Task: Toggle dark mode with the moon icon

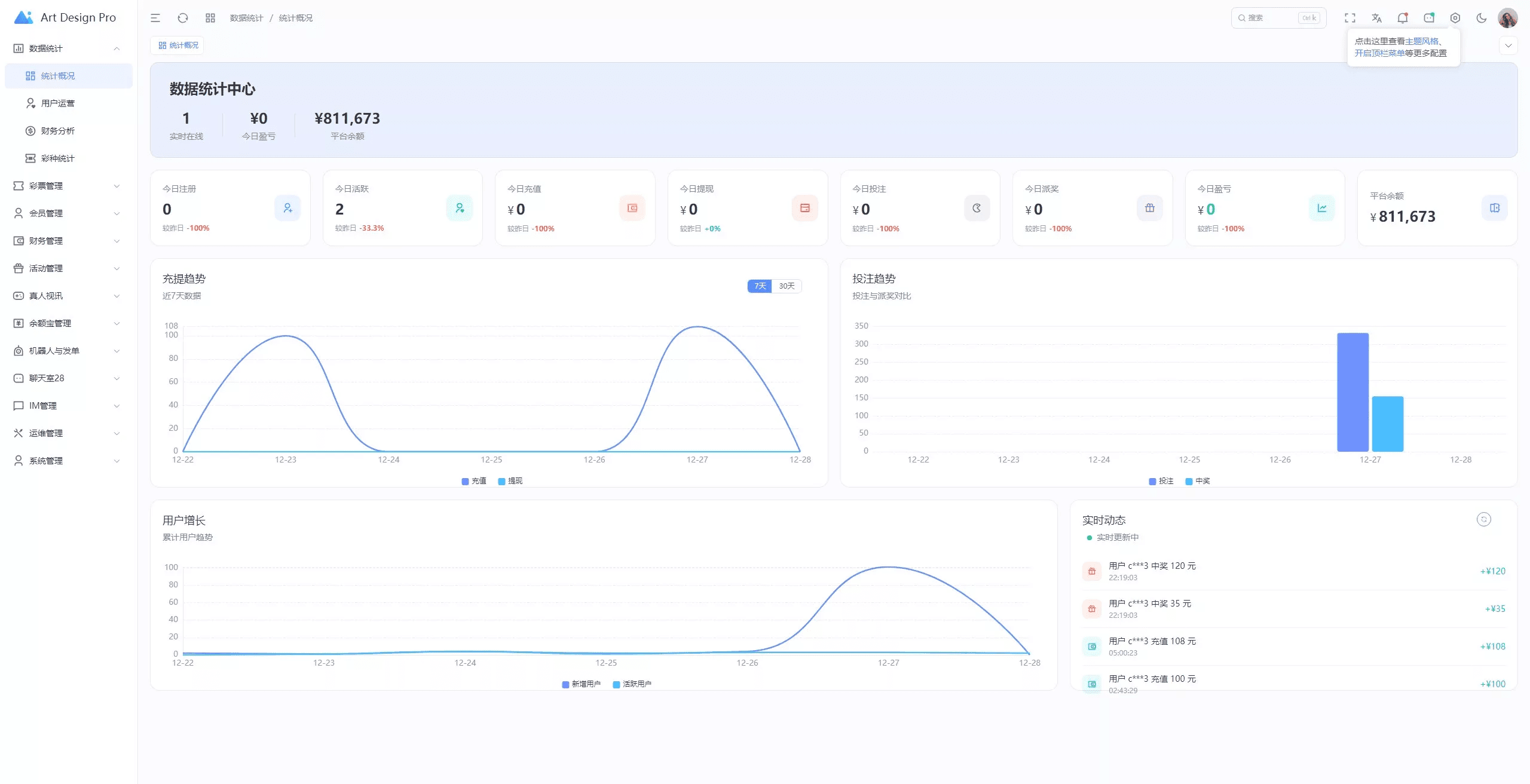Action: 1481,18
